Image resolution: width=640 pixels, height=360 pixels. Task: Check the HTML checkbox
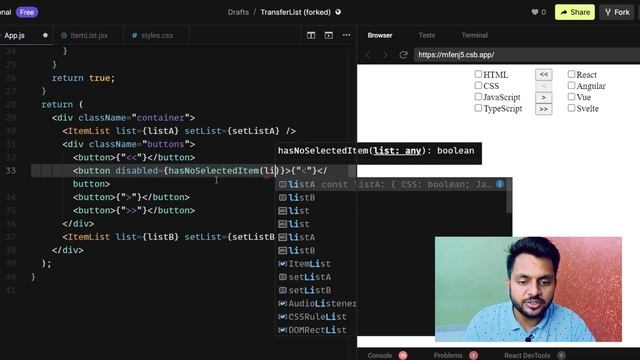pyautogui.click(x=478, y=74)
